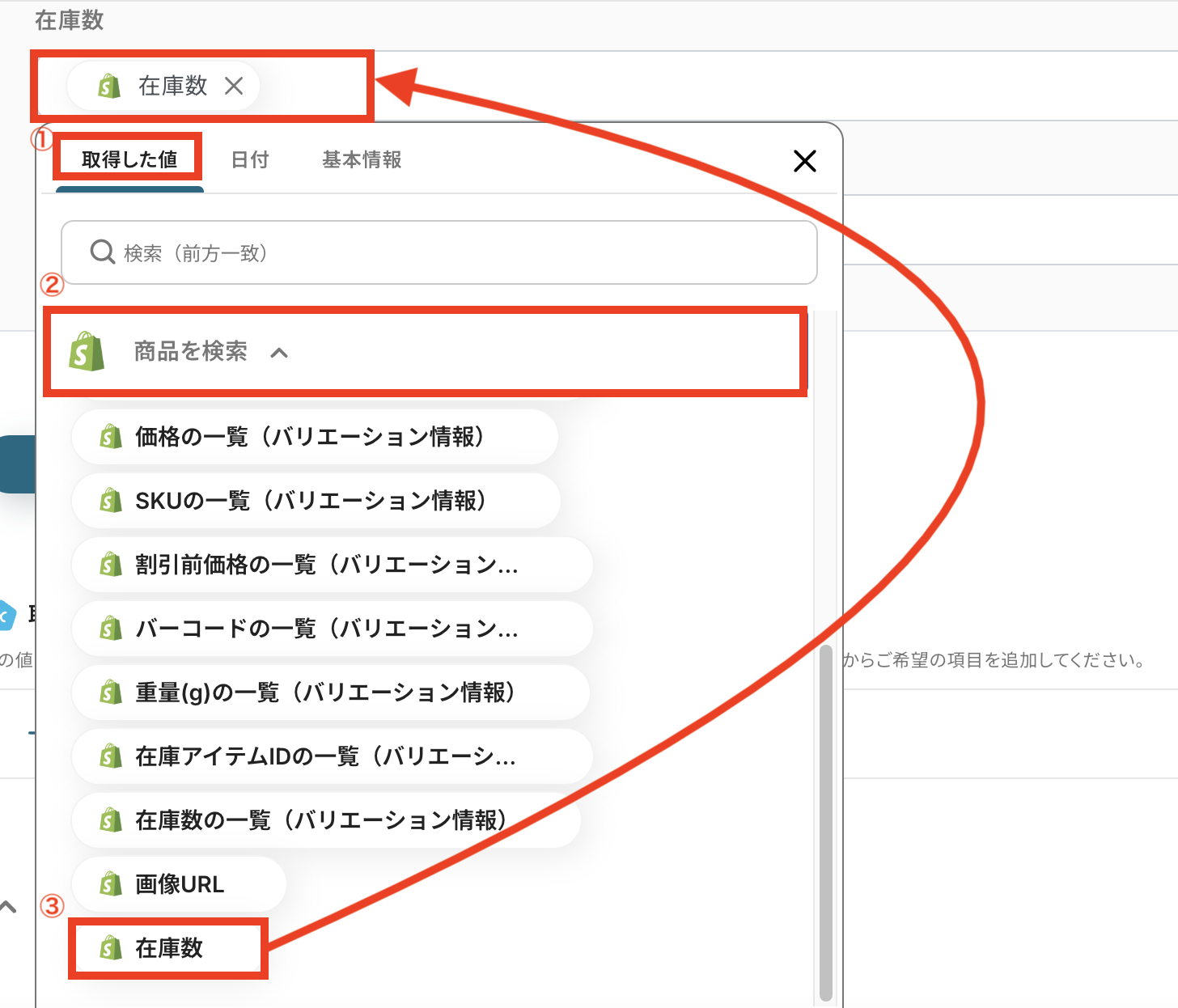1178x1008 pixels.
Task: Open the 日付 tab
Action: (250, 159)
